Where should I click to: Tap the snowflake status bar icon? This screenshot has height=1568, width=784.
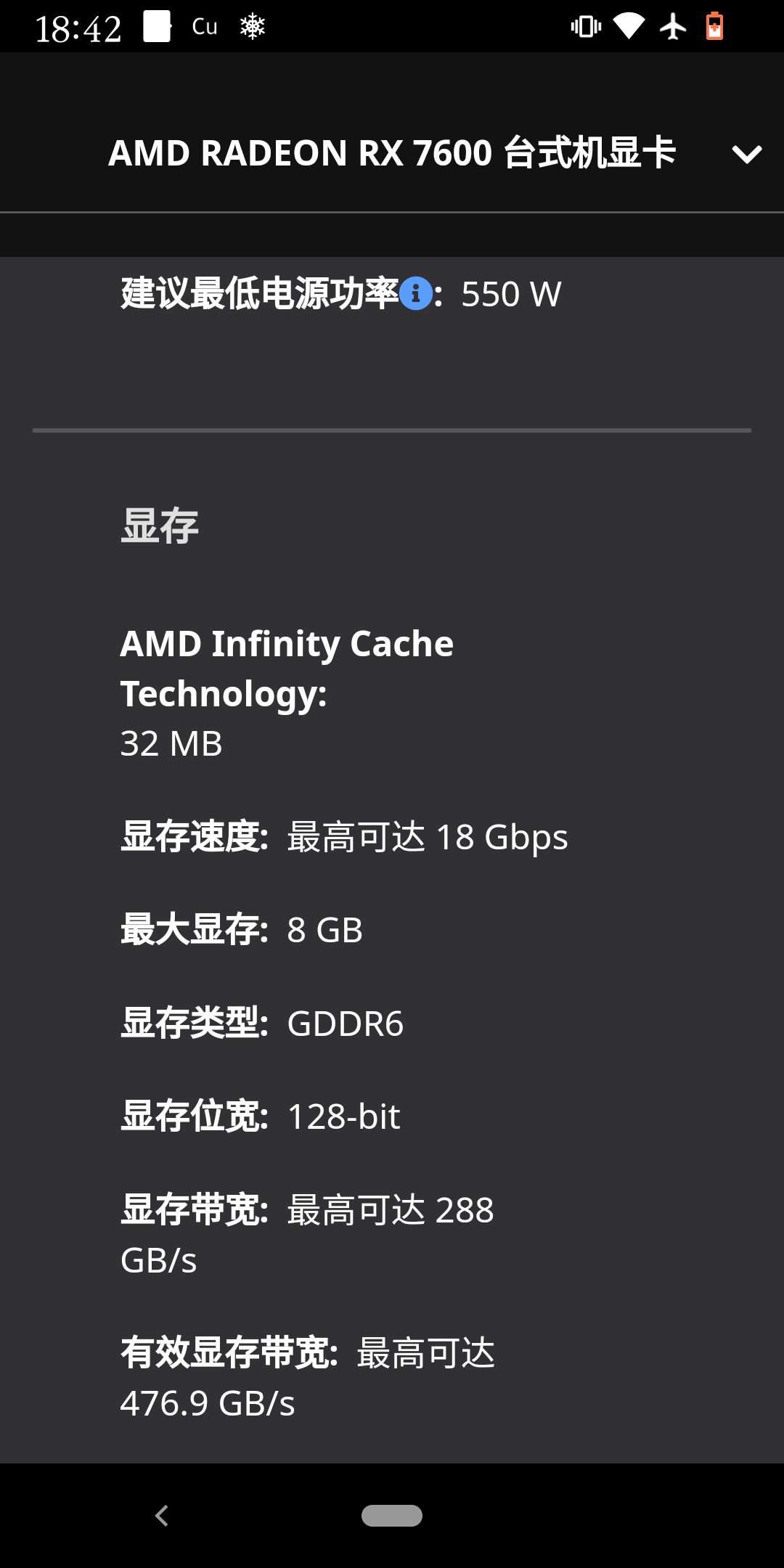click(253, 27)
